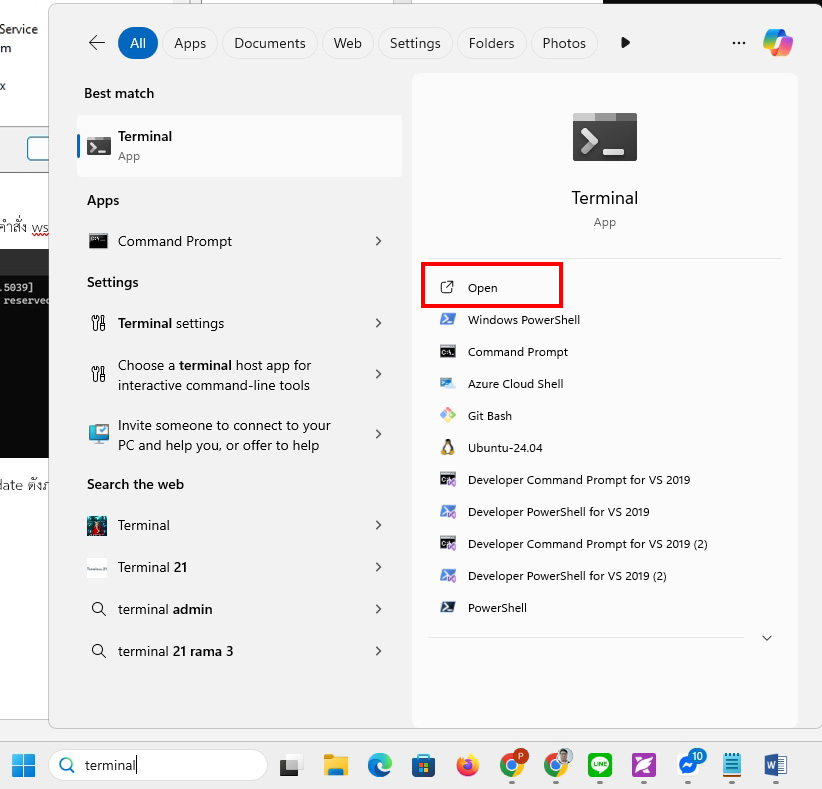Select the All filter tab
This screenshot has width=822, height=789.
tap(138, 43)
